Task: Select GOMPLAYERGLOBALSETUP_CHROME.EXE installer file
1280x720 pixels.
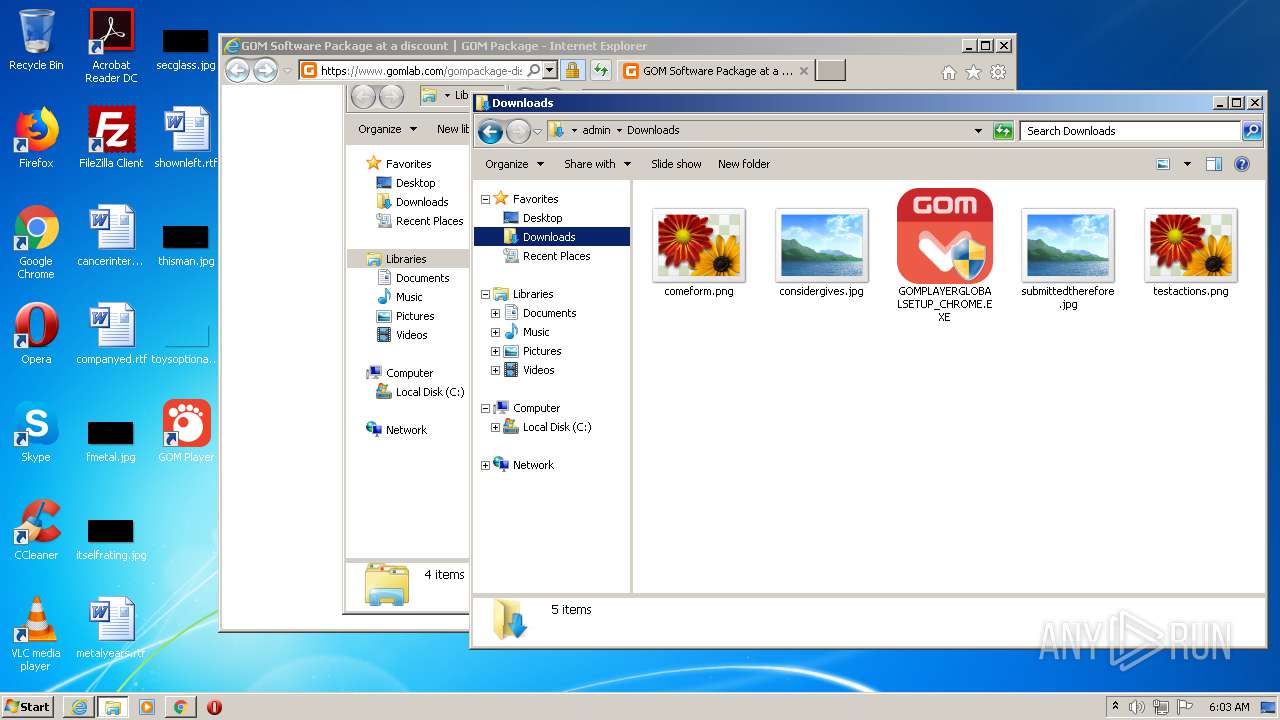Action: click(x=944, y=256)
